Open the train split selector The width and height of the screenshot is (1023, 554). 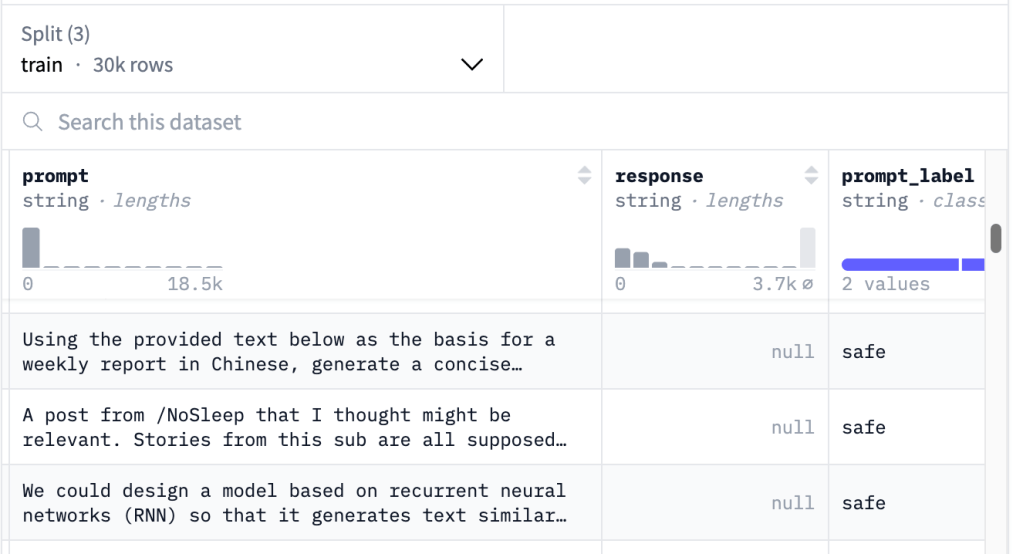[x=252, y=50]
